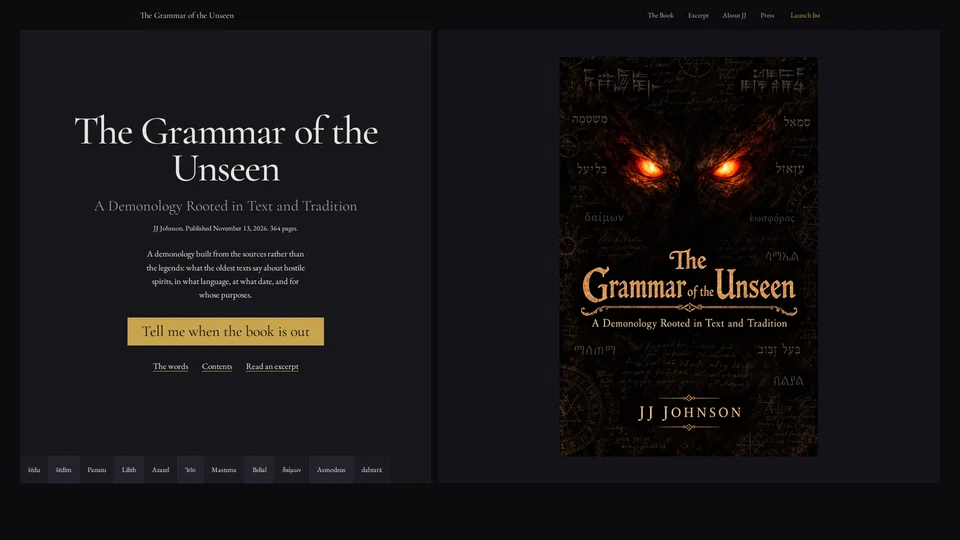The width and height of the screenshot is (960, 540).
Task: Go to the Excerpt nav link
Action: pyautogui.click(x=698, y=15)
